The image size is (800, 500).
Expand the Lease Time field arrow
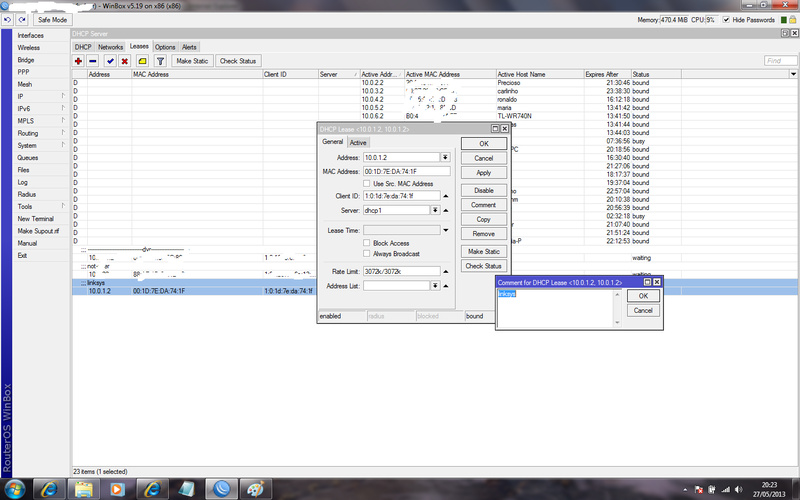pos(445,230)
